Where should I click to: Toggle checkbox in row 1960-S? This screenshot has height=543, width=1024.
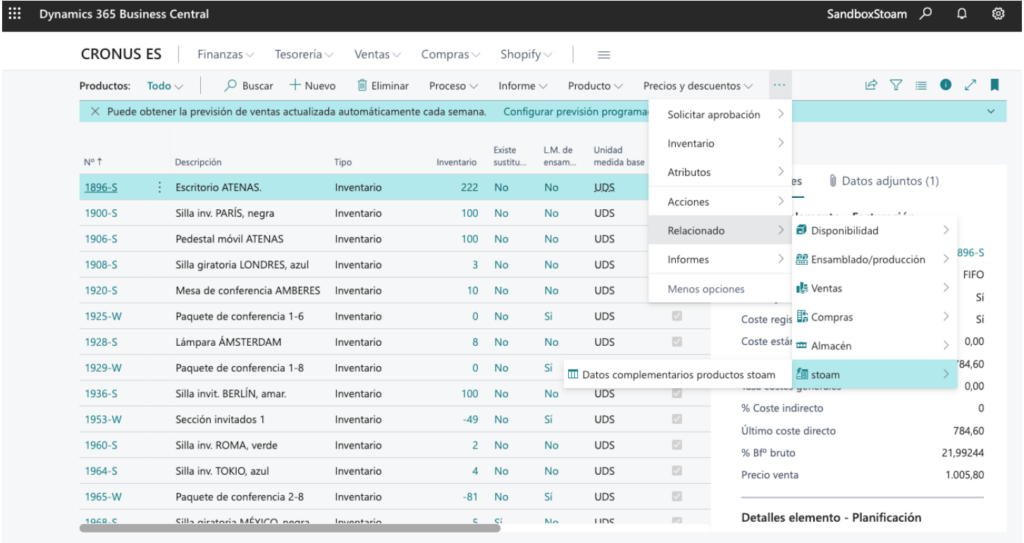[677, 445]
